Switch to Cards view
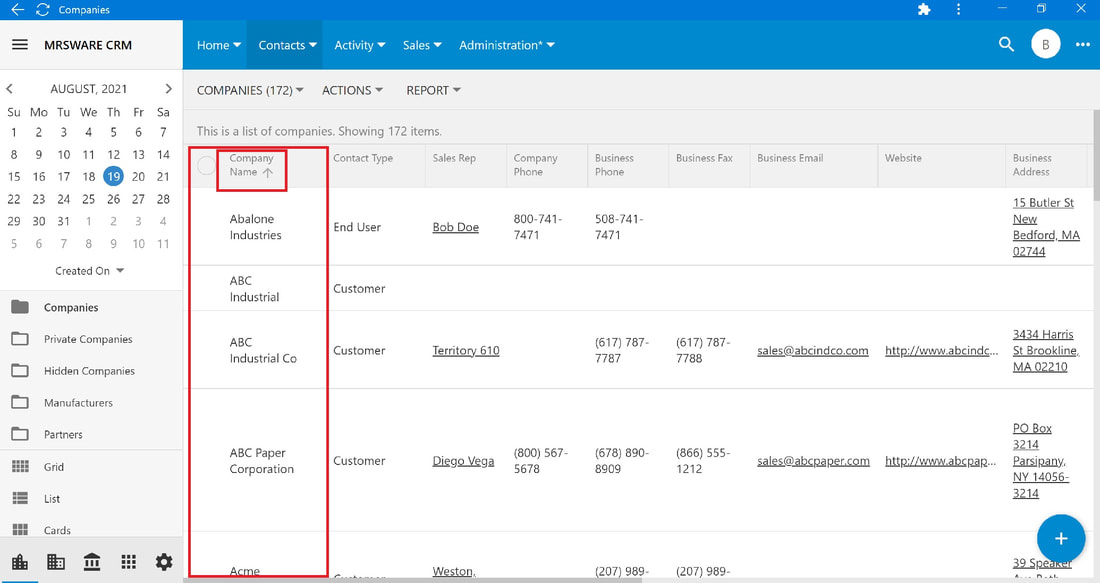This screenshot has width=1100, height=583. [x=57, y=530]
